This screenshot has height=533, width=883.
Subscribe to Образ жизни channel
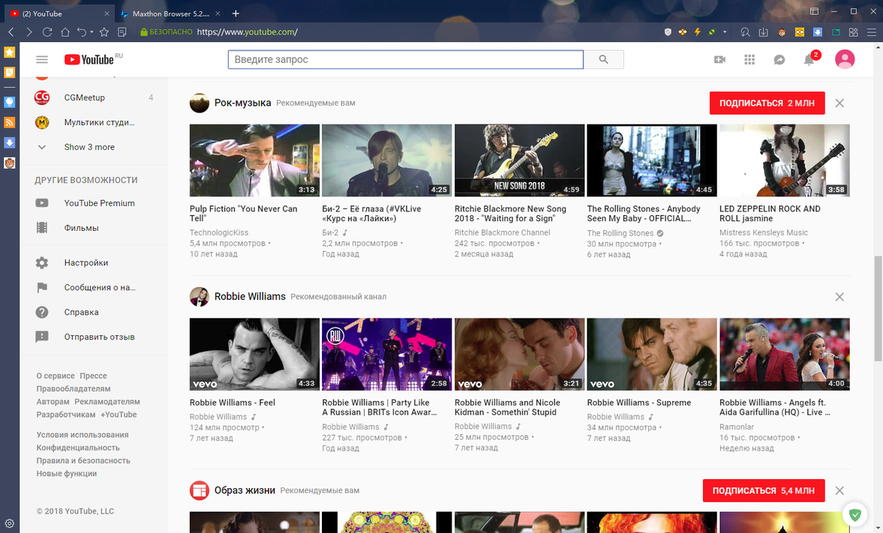[764, 491]
